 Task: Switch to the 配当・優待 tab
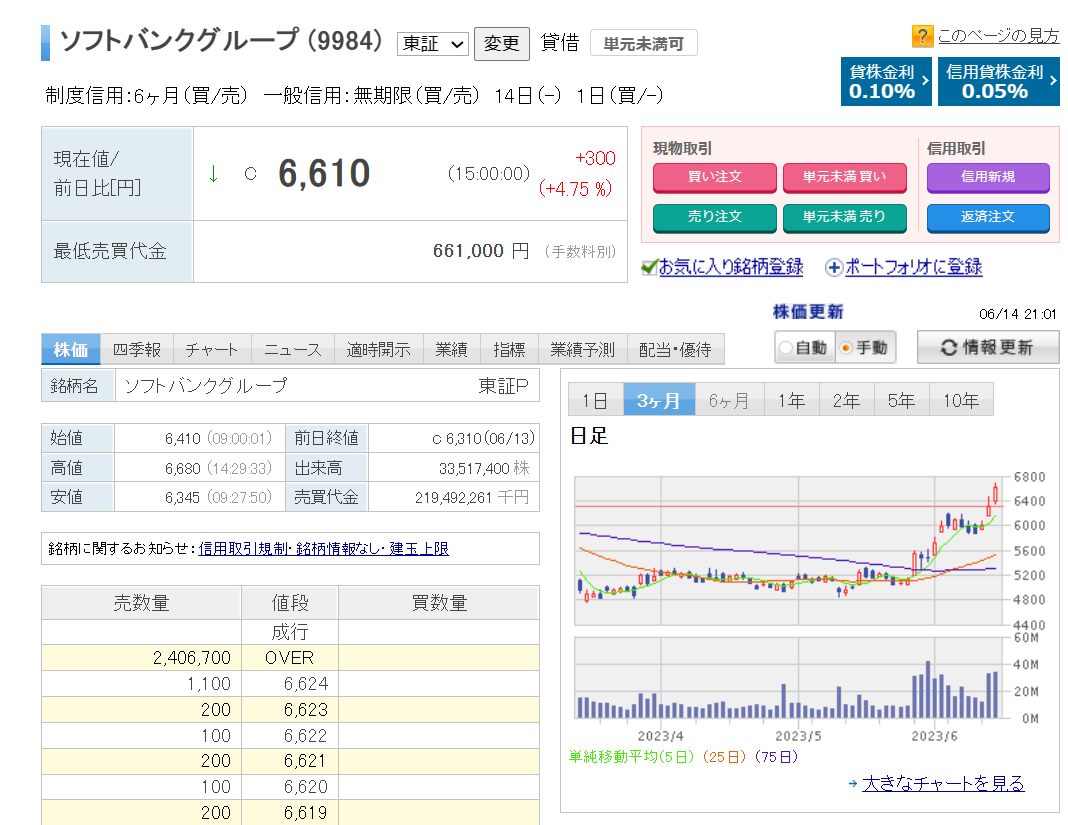pyautogui.click(x=675, y=349)
